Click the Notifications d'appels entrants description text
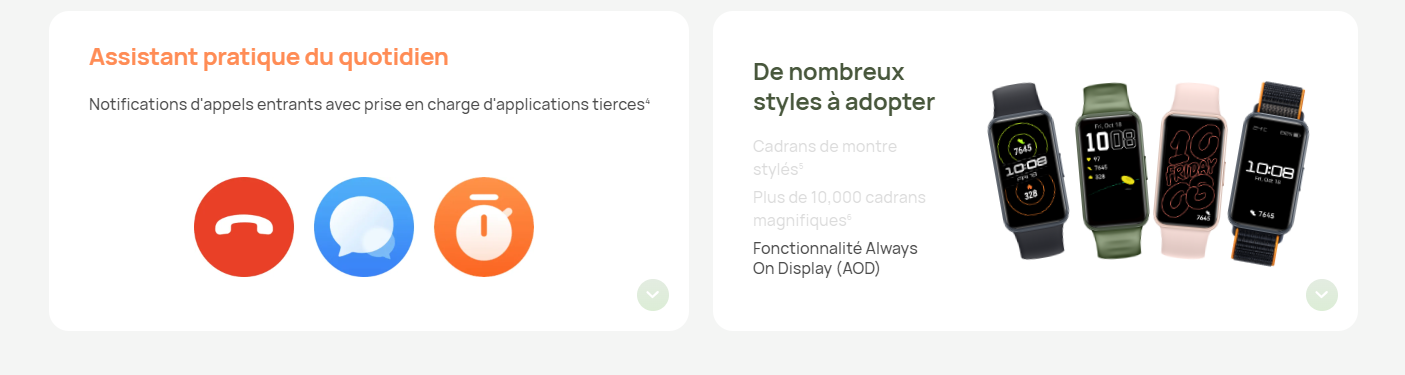This screenshot has height=375, width=1405. pyautogui.click(x=366, y=104)
